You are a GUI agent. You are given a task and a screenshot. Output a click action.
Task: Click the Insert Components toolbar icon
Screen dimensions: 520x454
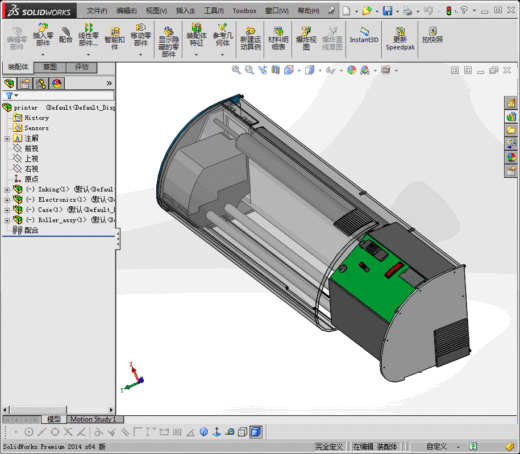(x=43, y=35)
